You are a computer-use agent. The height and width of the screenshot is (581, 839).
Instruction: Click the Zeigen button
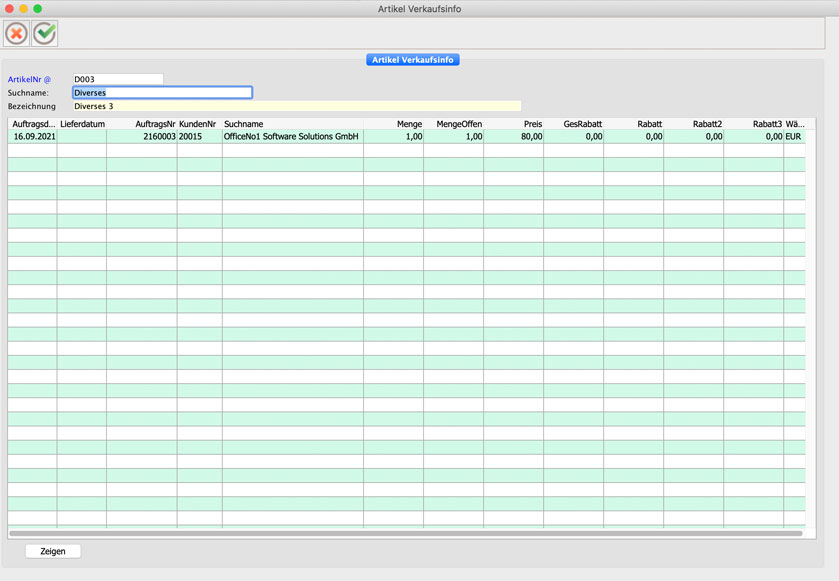click(x=53, y=551)
